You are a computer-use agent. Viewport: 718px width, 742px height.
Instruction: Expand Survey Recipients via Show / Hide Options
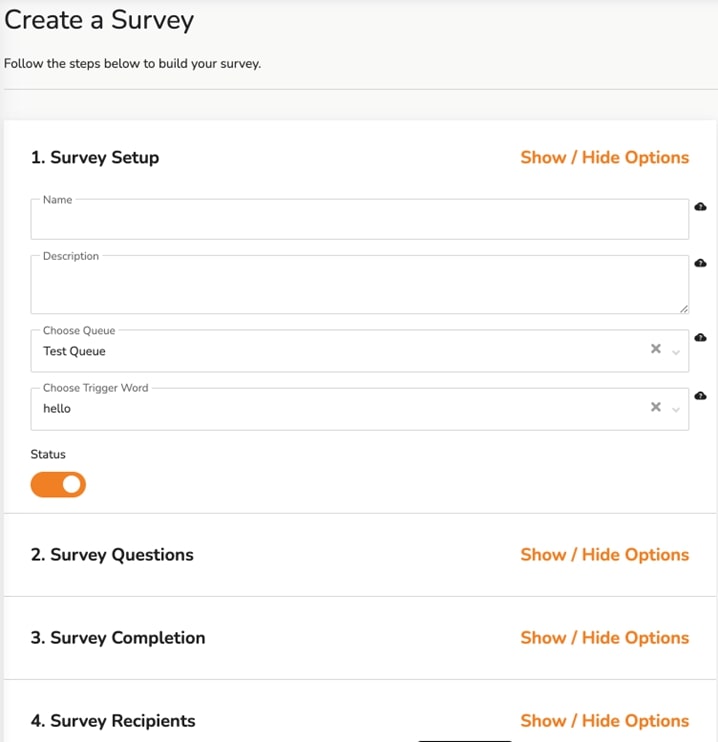[604, 721]
